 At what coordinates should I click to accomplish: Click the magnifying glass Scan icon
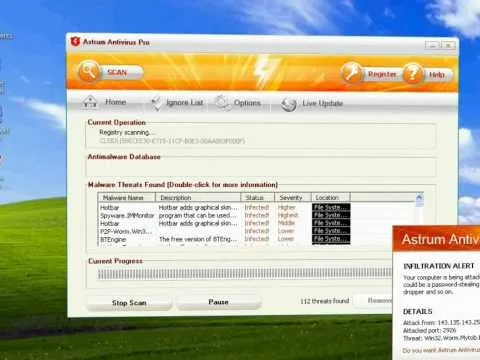pos(89,72)
